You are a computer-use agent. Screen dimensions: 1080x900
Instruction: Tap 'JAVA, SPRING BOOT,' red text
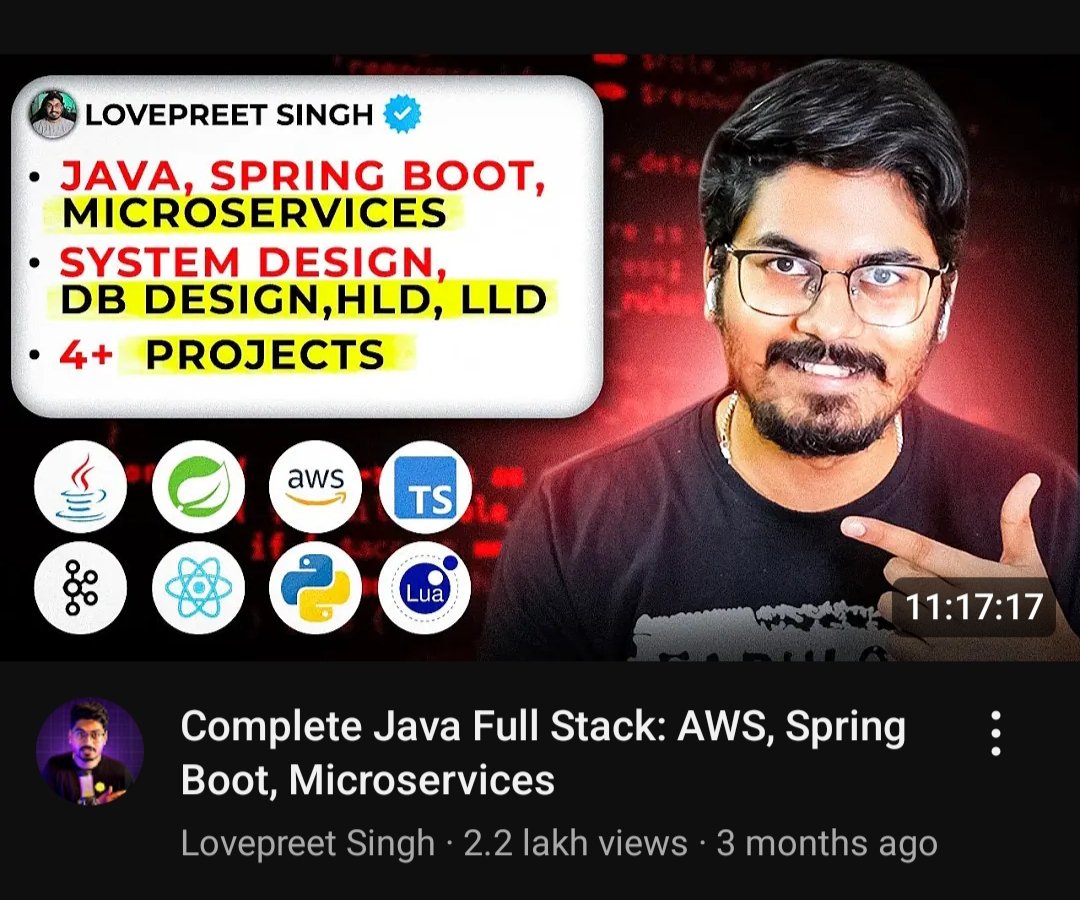pos(303,176)
